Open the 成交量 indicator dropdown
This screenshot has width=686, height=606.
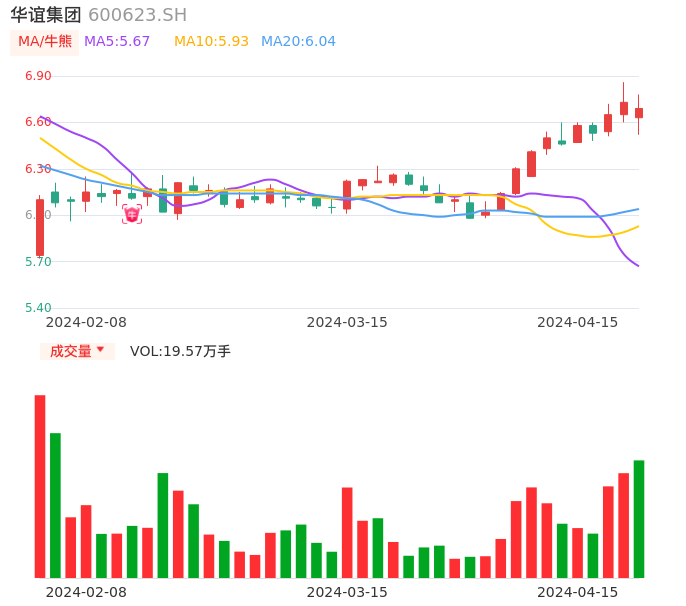[x=77, y=351]
